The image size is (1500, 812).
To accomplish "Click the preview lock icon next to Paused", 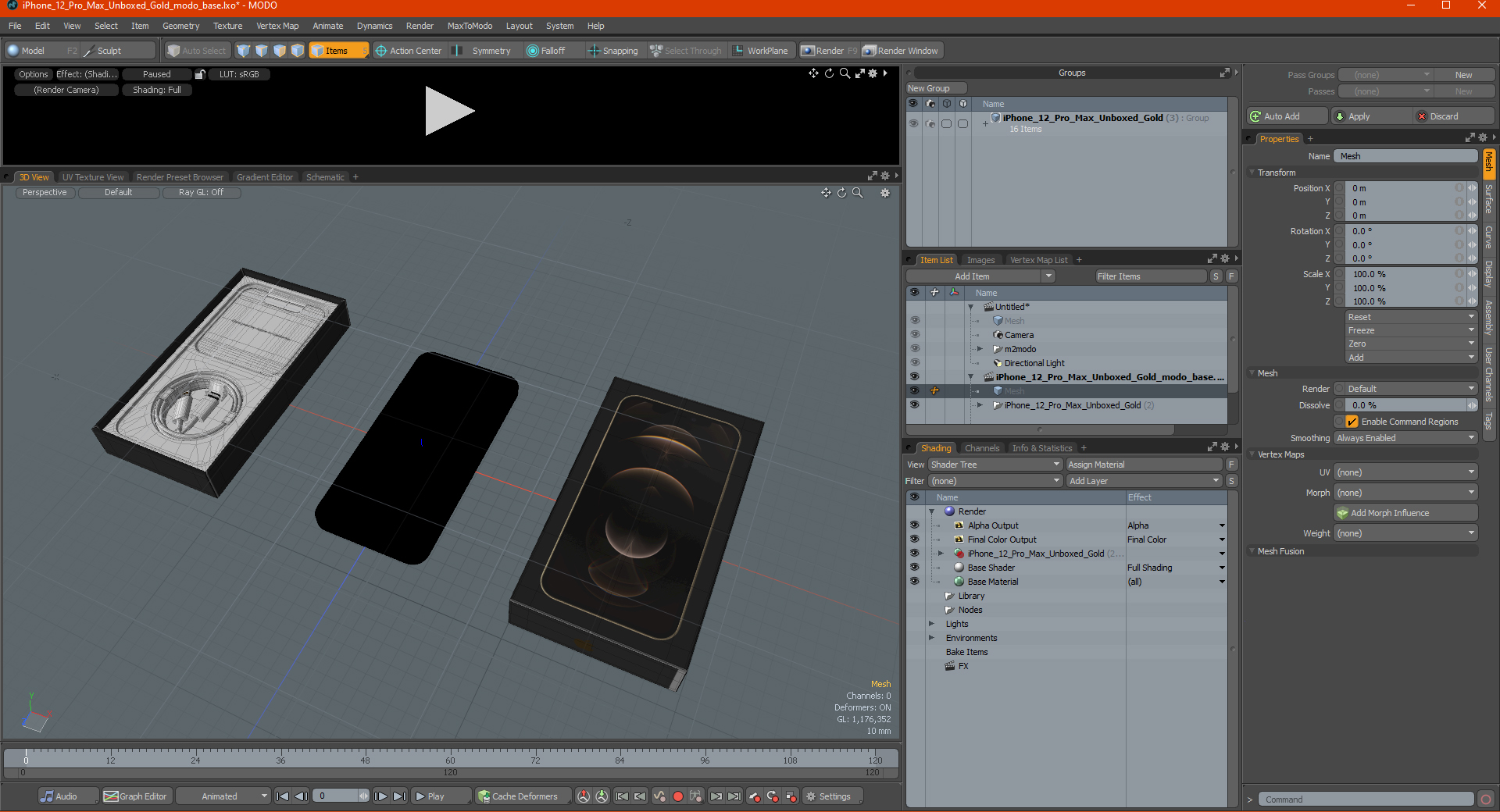I will pos(201,74).
